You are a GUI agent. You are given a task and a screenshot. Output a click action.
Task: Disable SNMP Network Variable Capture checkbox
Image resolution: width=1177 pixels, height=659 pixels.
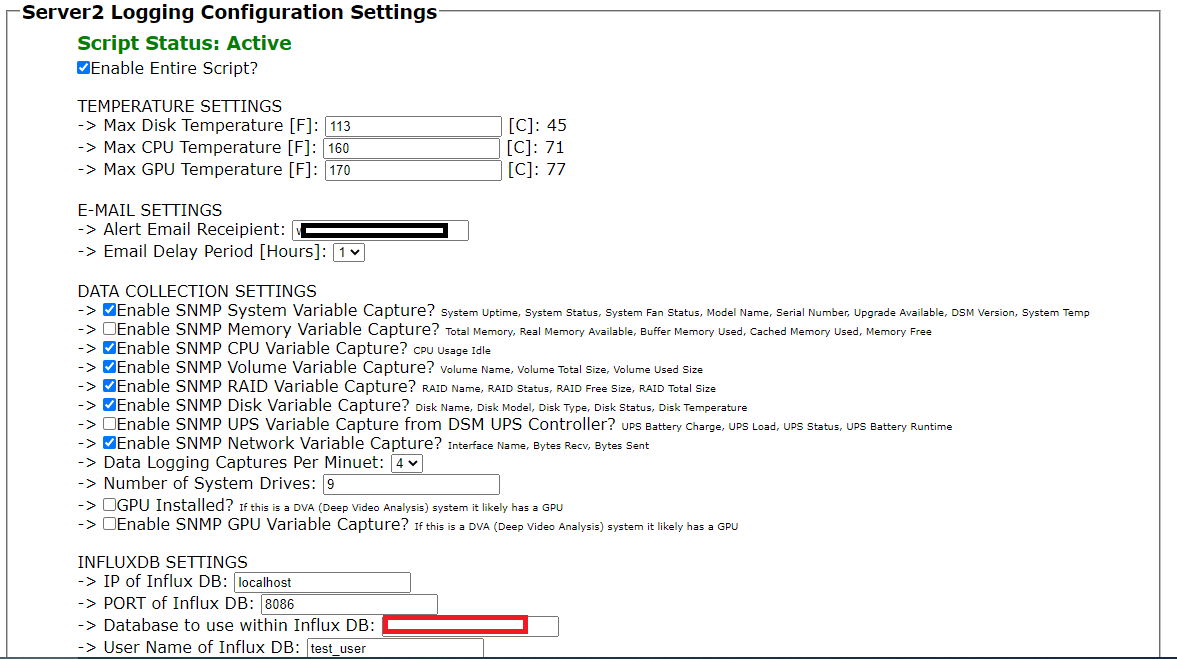pyautogui.click(x=110, y=444)
